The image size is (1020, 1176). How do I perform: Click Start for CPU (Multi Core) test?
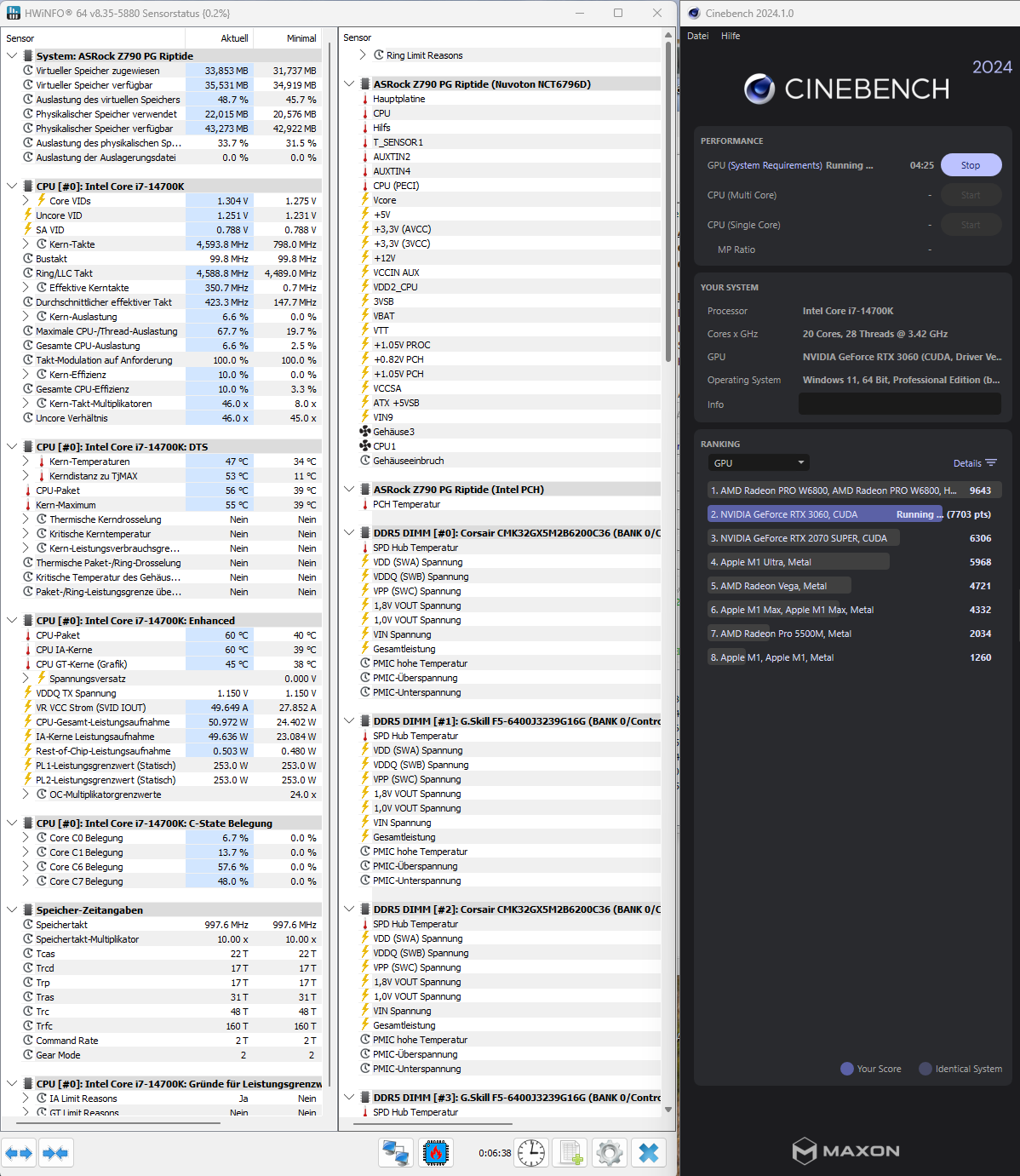point(971,195)
